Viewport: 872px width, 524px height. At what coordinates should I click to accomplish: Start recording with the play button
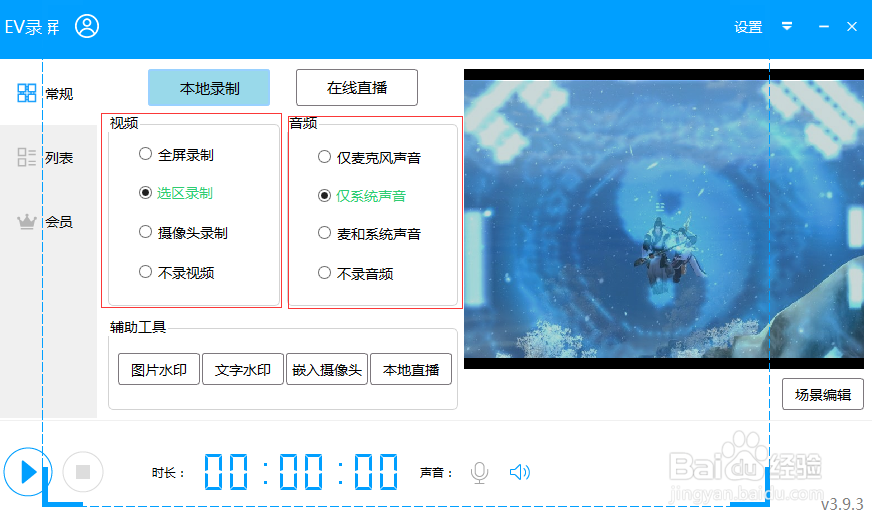pos(27,472)
